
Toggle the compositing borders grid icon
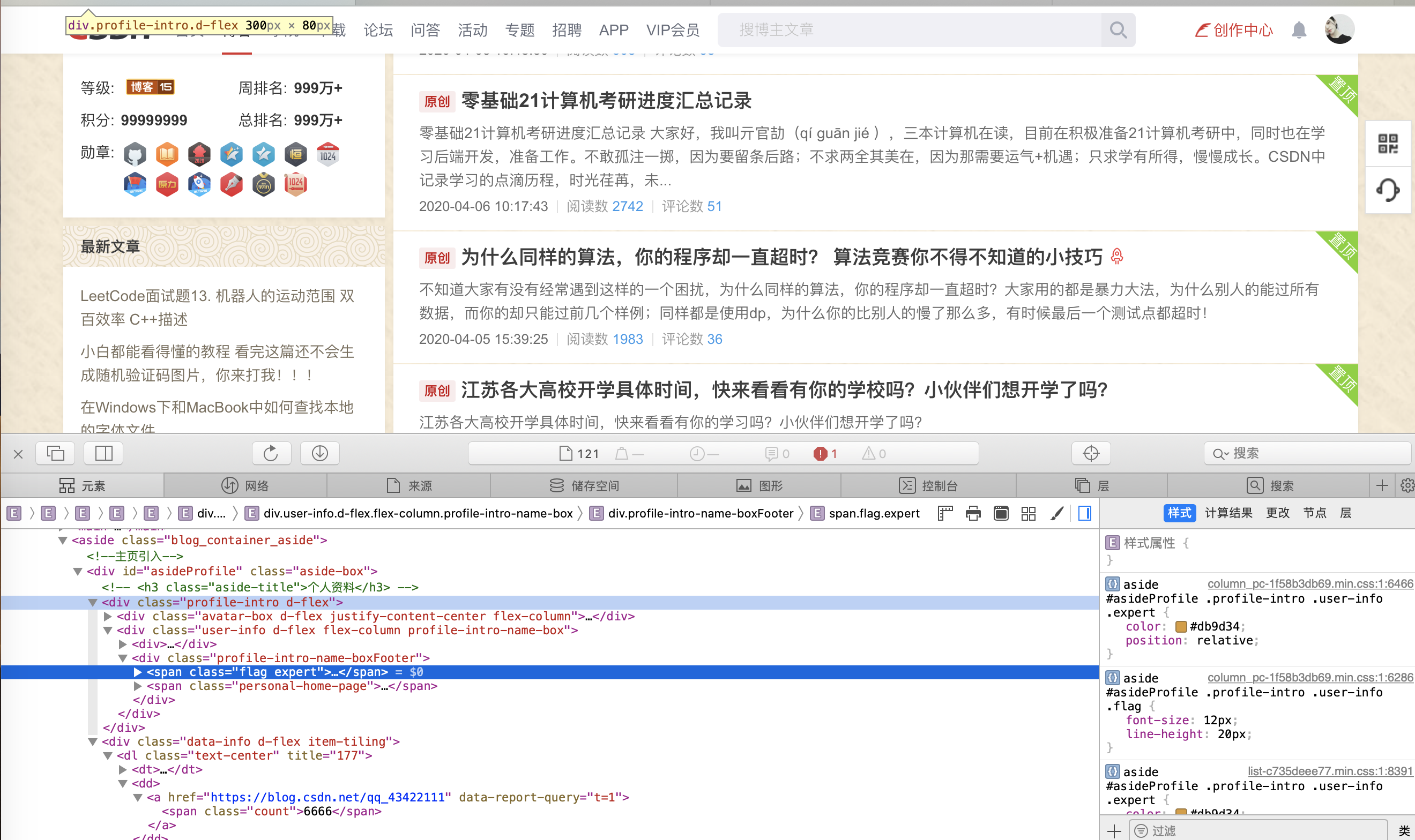click(x=1028, y=513)
